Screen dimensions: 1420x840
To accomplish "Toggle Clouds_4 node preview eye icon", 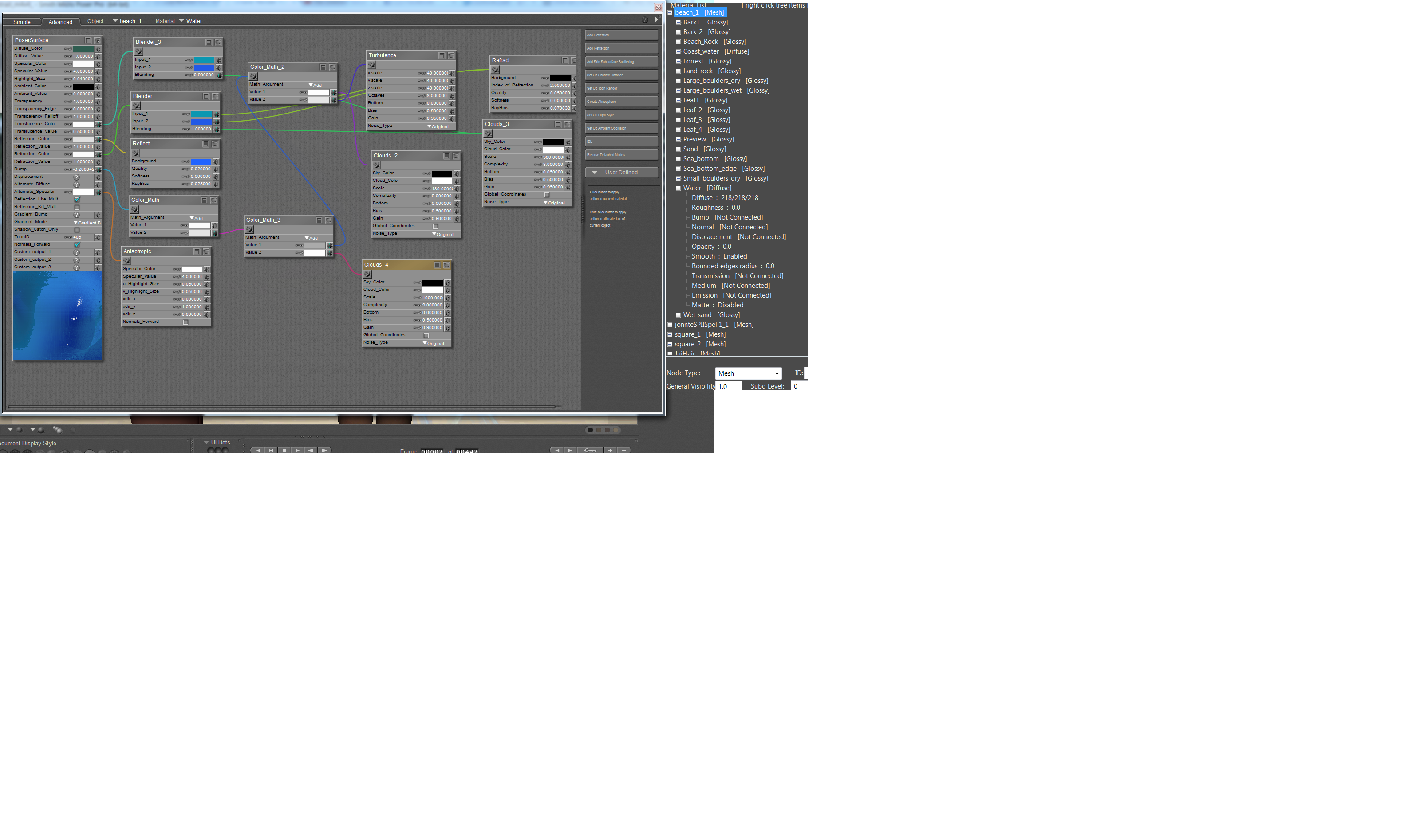I will click(447, 265).
